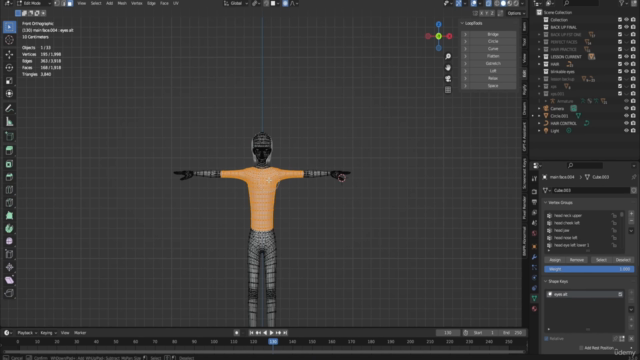The width and height of the screenshot is (640, 360).
Task: Select the Select Box tool
Action: click(9, 27)
